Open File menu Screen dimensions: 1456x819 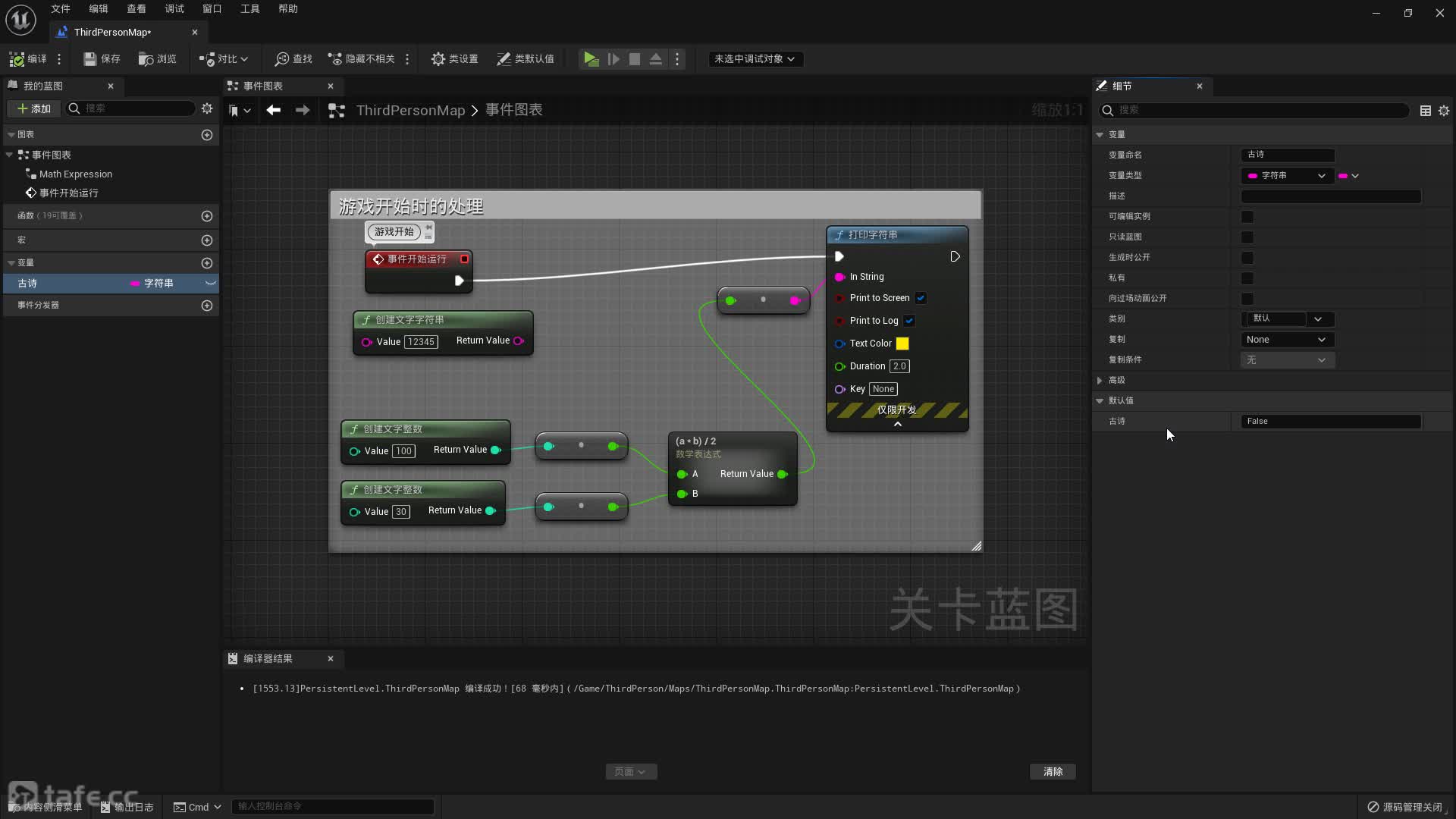[x=61, y=9]
